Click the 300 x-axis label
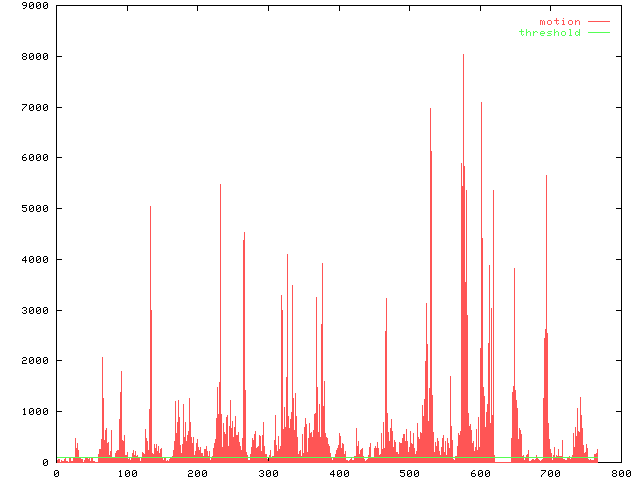 point(268,473)
